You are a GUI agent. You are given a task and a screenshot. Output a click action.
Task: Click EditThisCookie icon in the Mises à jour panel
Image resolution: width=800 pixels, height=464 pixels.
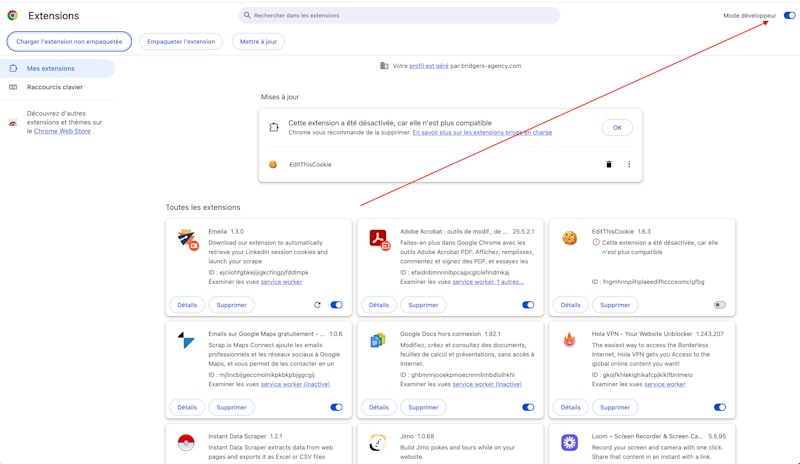273,164
